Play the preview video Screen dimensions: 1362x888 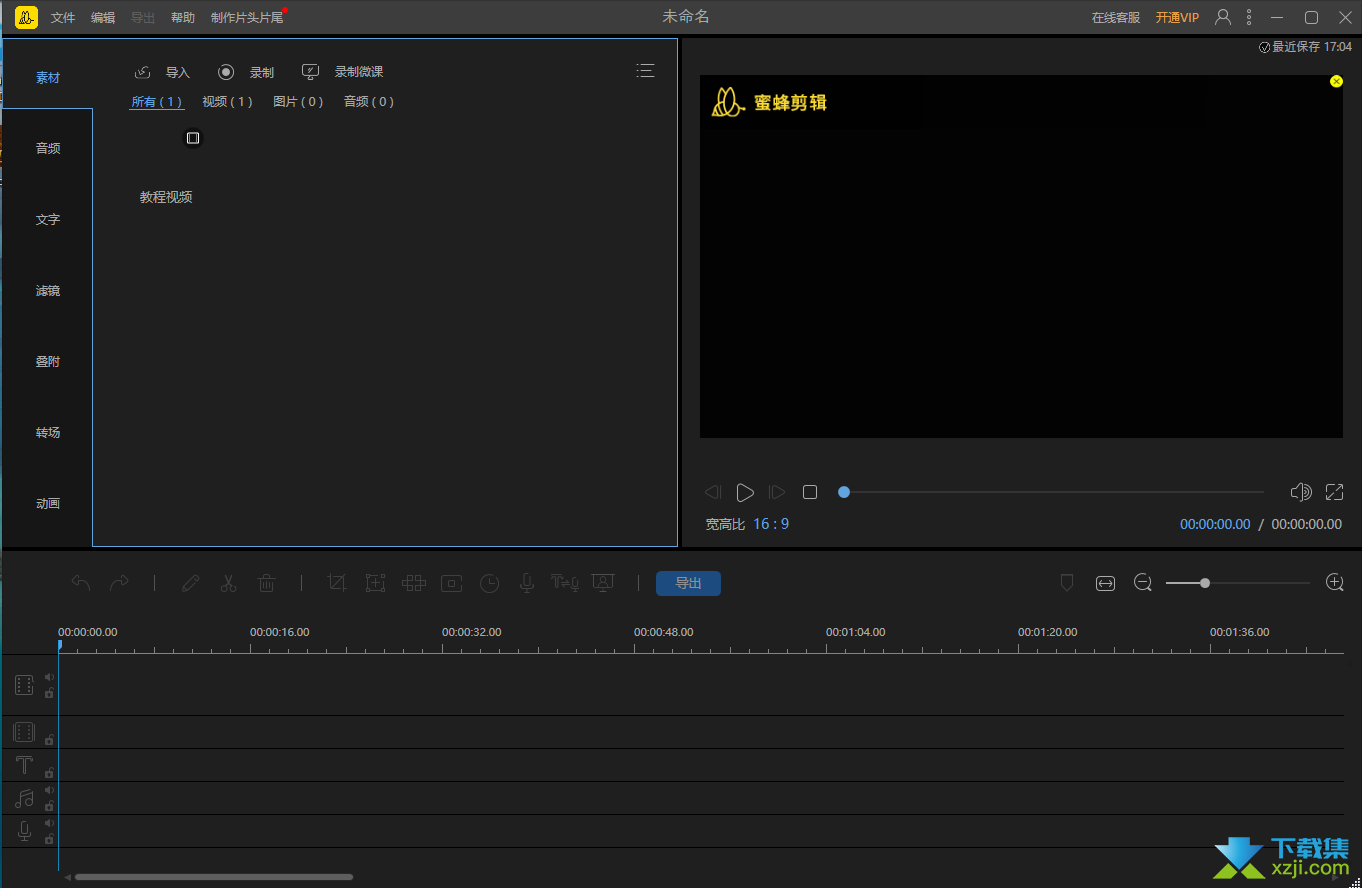[x=745, y=492]
